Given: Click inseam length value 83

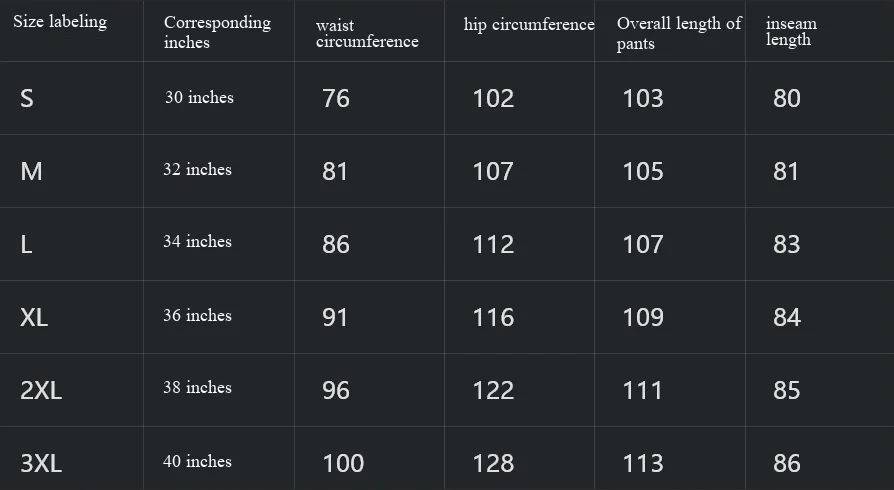Looking at the screenshot, I should [787, 244].
